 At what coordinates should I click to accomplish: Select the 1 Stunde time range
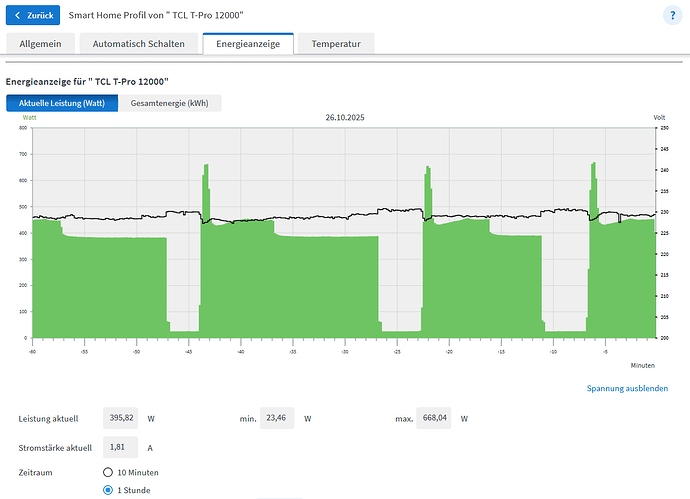pos(108,490)
